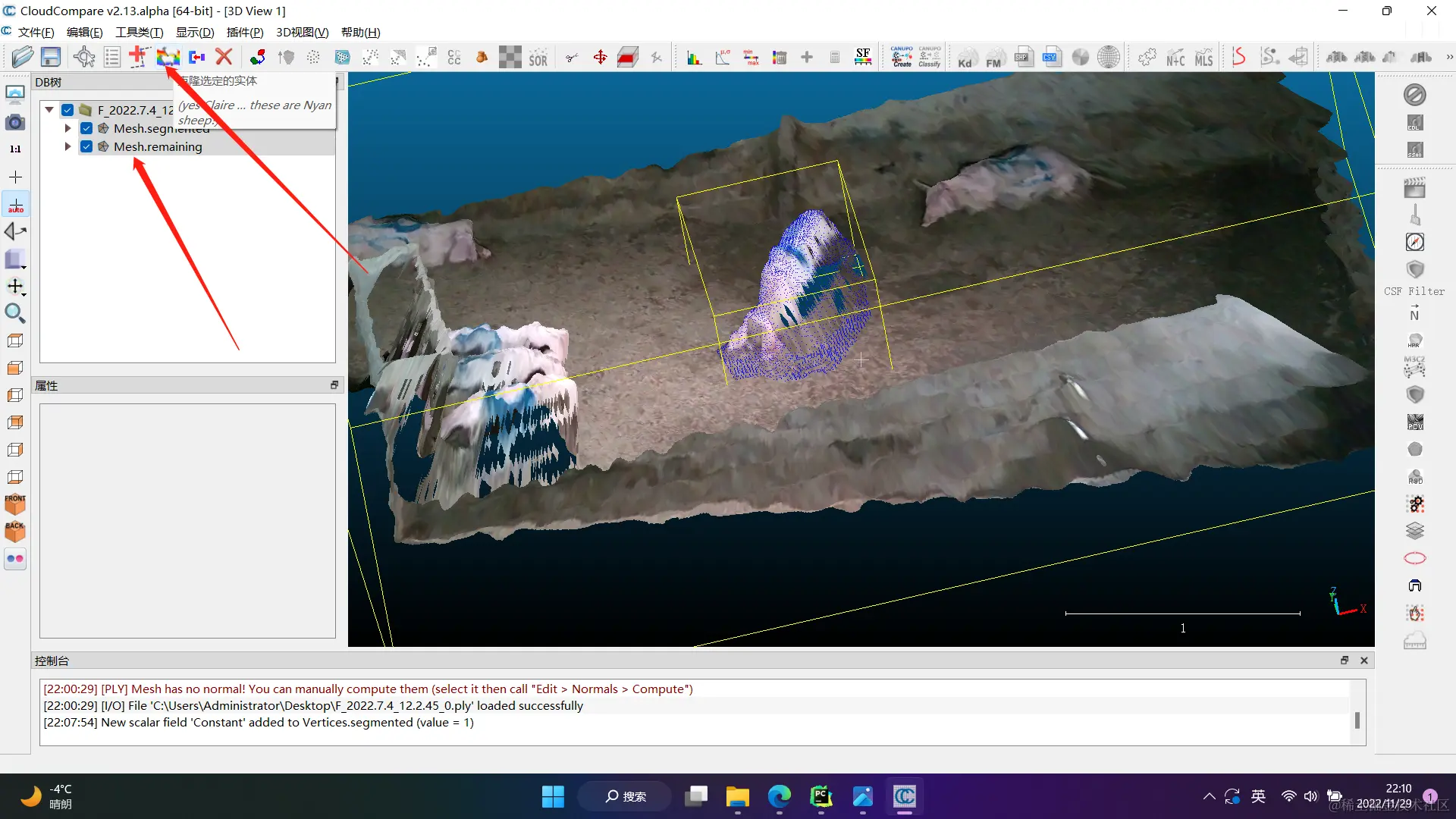Expand the Mesh.segmented tree node
This screenshot has width=1456, height=819.
click(67, 128)
